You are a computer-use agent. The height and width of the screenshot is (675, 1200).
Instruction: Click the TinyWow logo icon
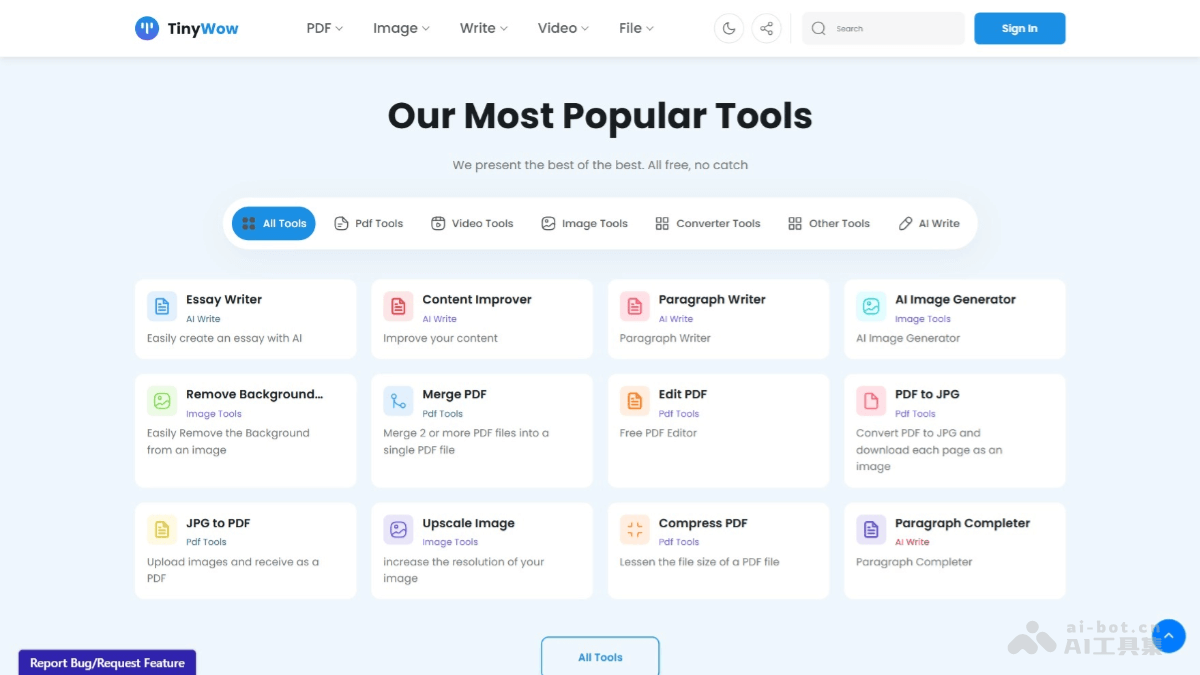click(x=147, y=28)
